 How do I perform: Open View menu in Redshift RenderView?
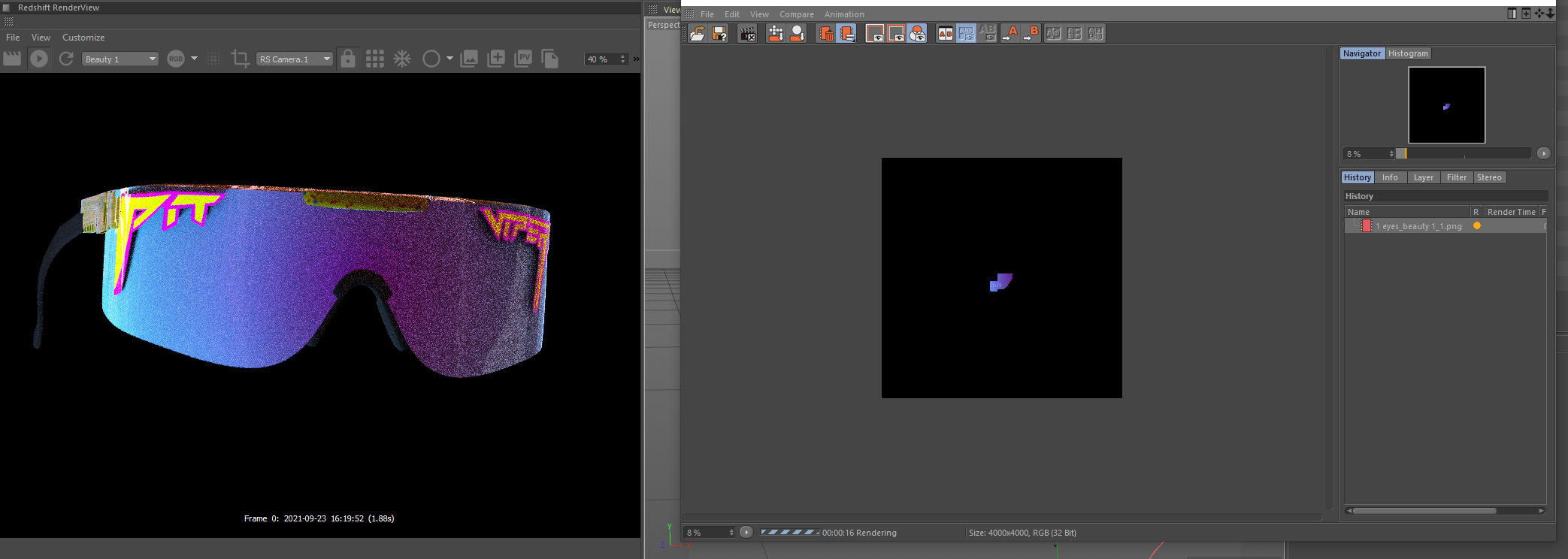click(41, 38)
